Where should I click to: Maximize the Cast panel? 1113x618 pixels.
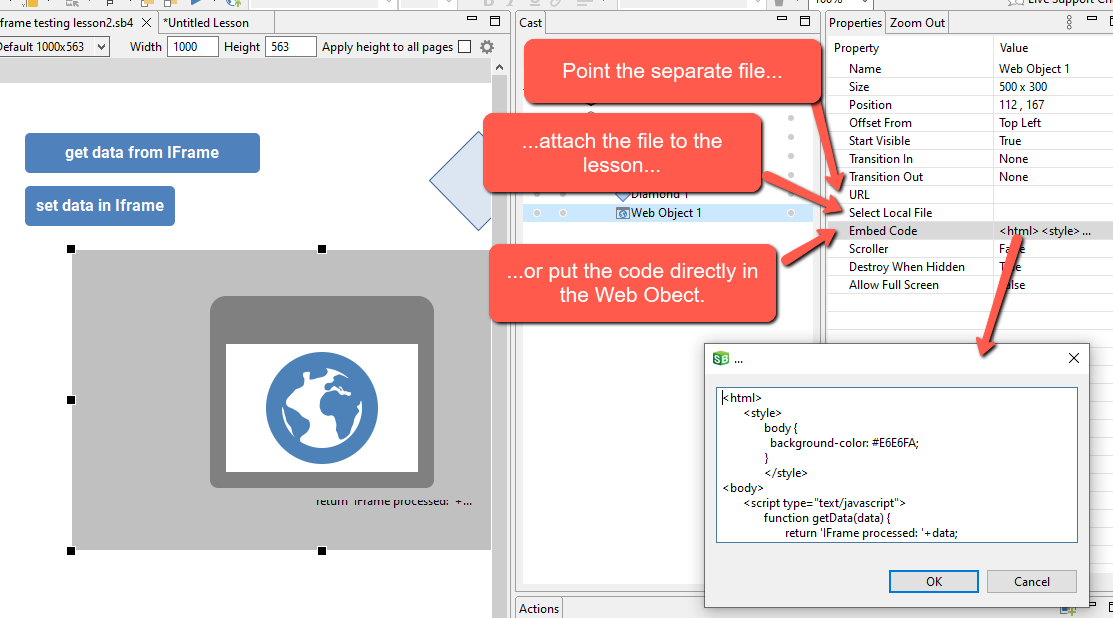pyautogui.click(x=805, y=21)
